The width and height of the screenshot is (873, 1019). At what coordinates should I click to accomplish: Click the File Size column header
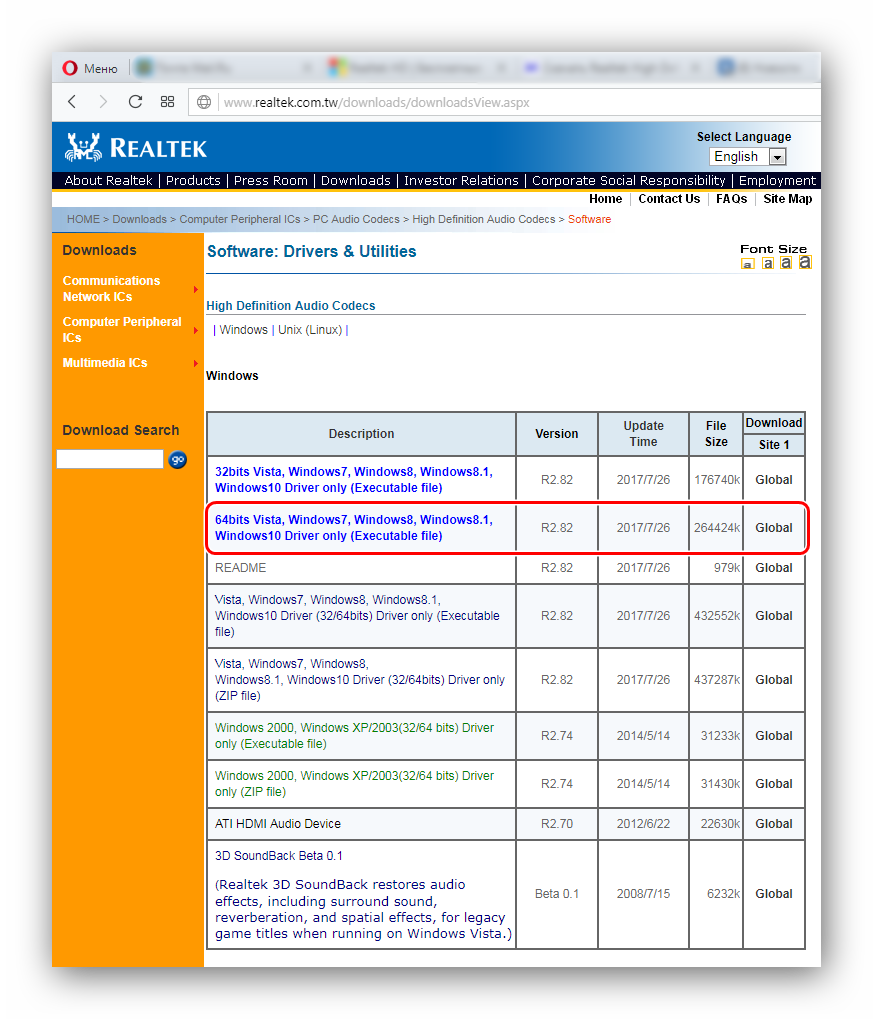tap(716, 433)
